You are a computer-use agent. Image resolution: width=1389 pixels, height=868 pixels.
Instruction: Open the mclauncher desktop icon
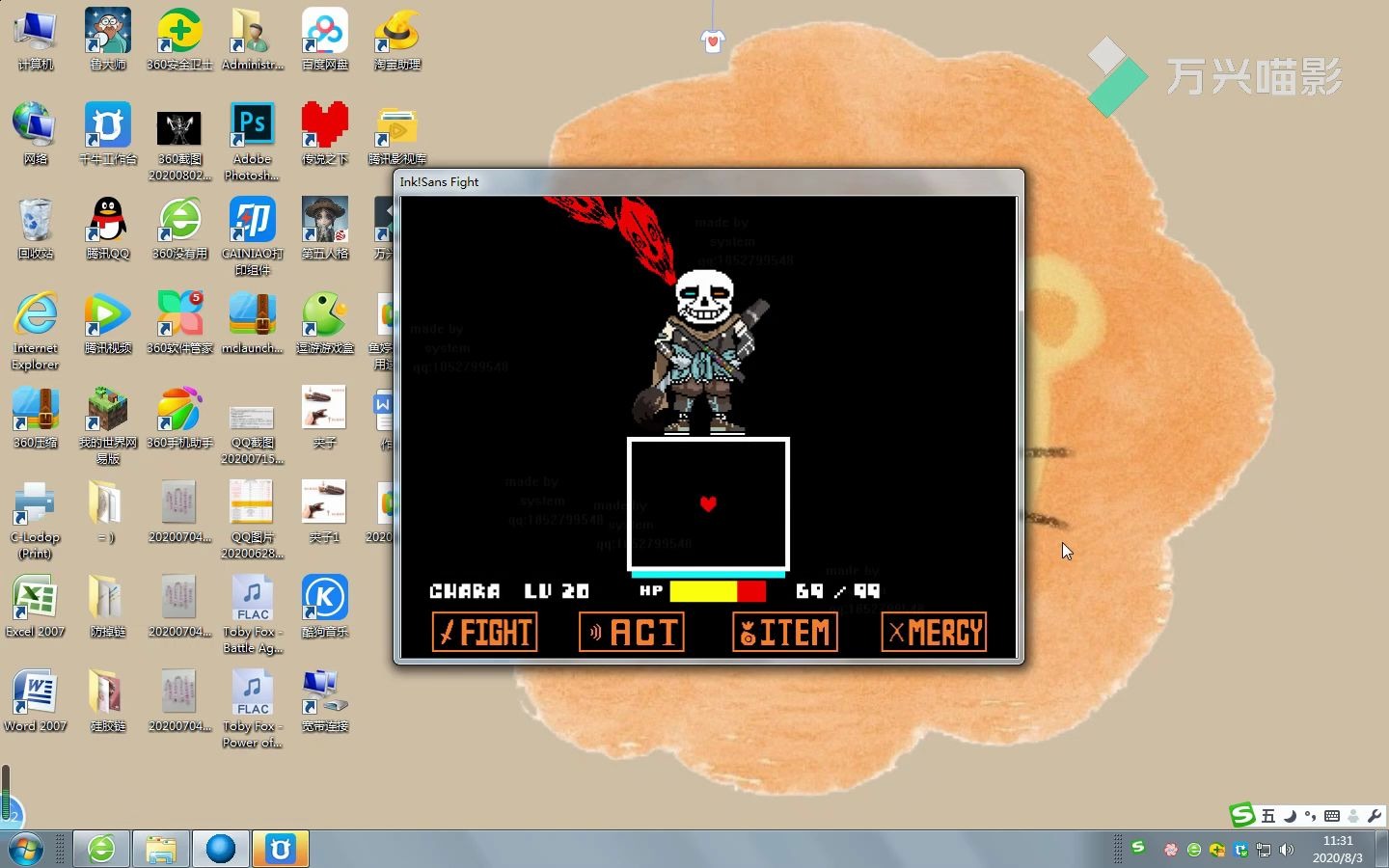coord(253,324)
